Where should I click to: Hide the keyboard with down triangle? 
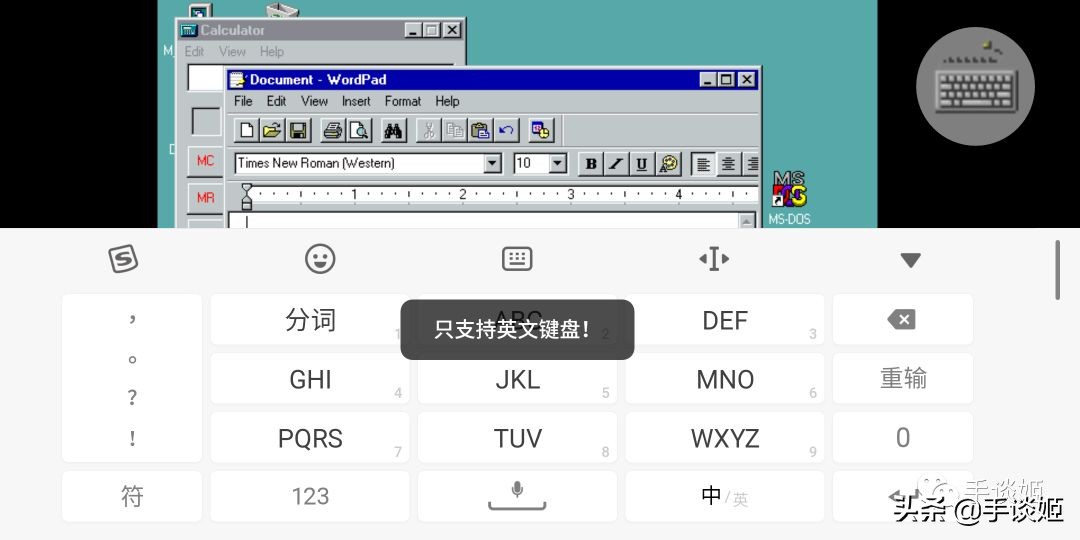(x=911, y=260)
